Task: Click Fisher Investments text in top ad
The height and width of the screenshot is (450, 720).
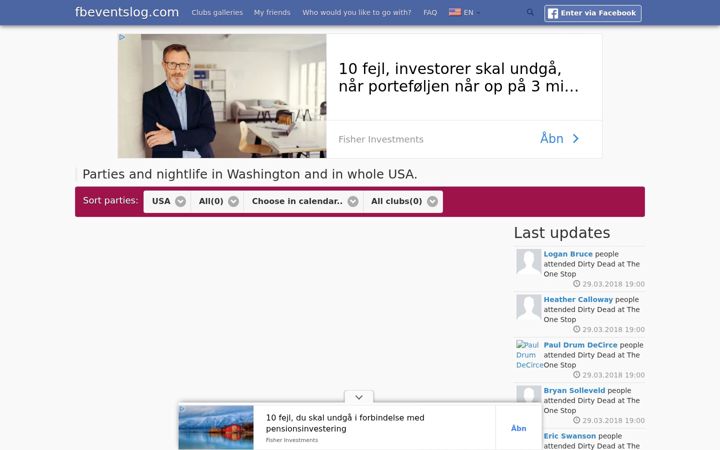Action: pyautogui.click(x=381, y=139)
